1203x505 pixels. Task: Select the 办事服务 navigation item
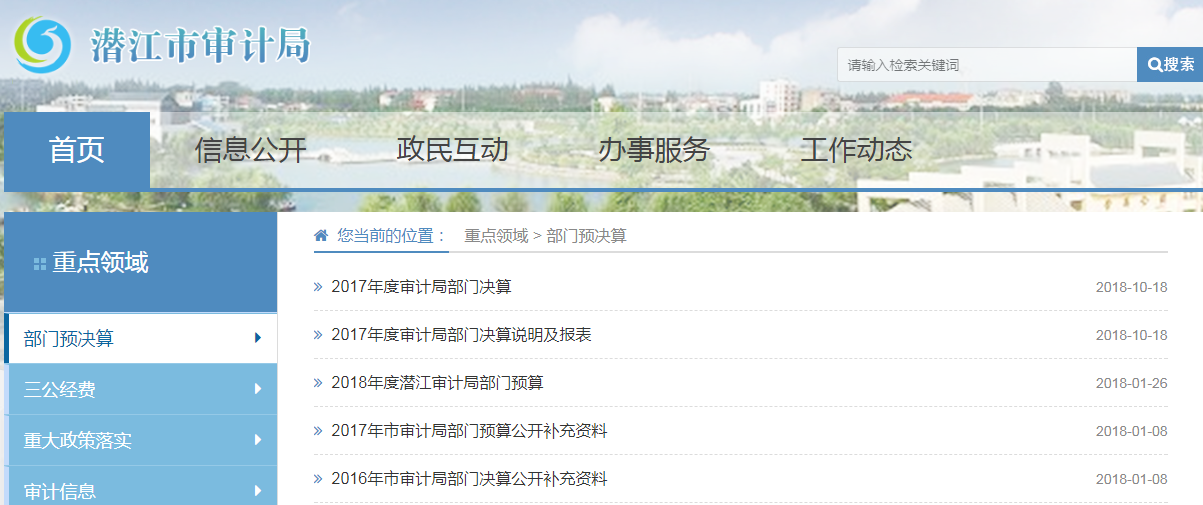tap(654, 150)
